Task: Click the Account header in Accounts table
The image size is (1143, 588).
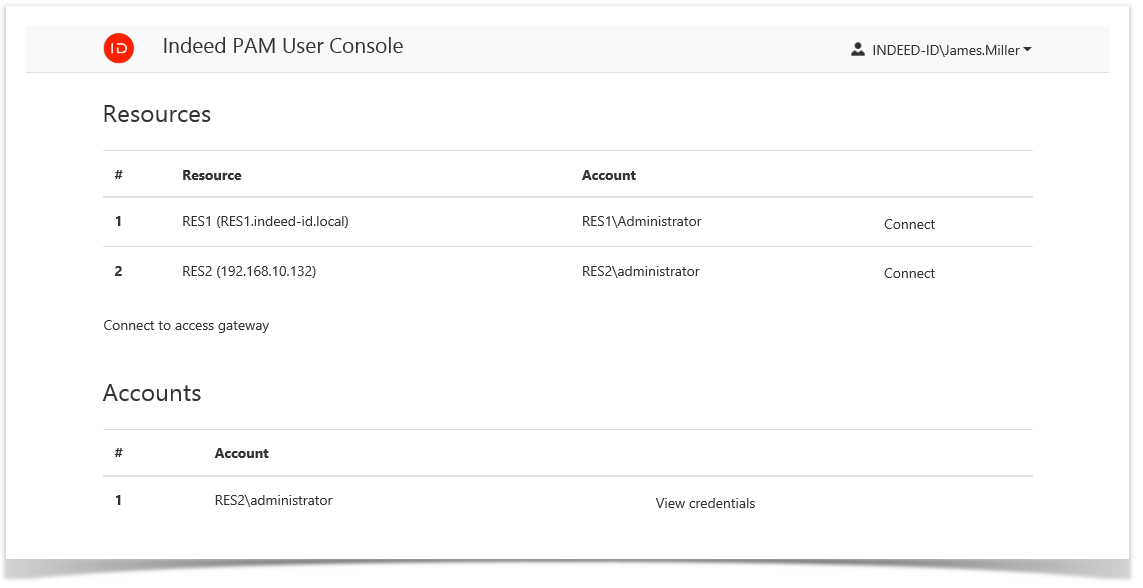Action: click(x=241, y=453)
